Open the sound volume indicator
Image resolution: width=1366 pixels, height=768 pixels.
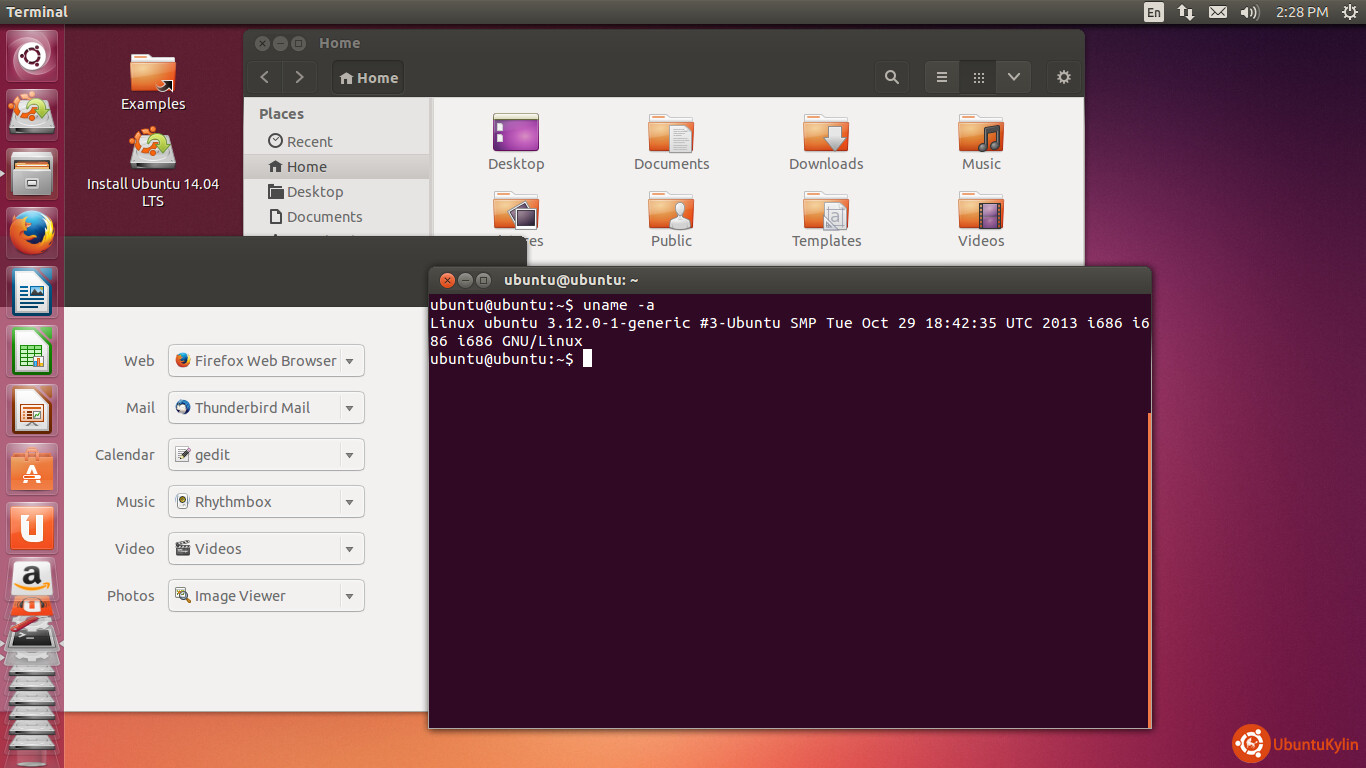coord(1249,12)
